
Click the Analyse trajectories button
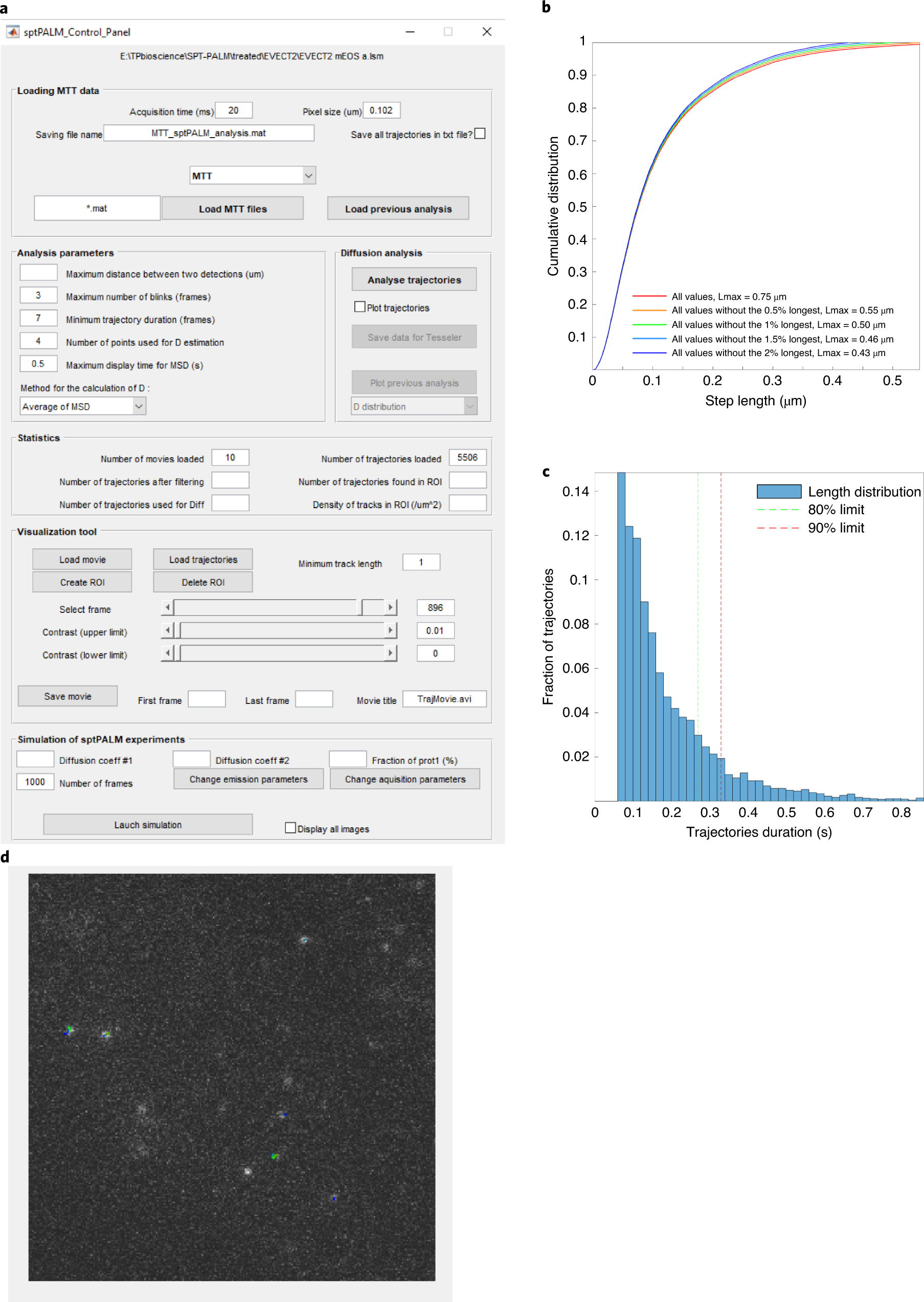tap(414, 279)
